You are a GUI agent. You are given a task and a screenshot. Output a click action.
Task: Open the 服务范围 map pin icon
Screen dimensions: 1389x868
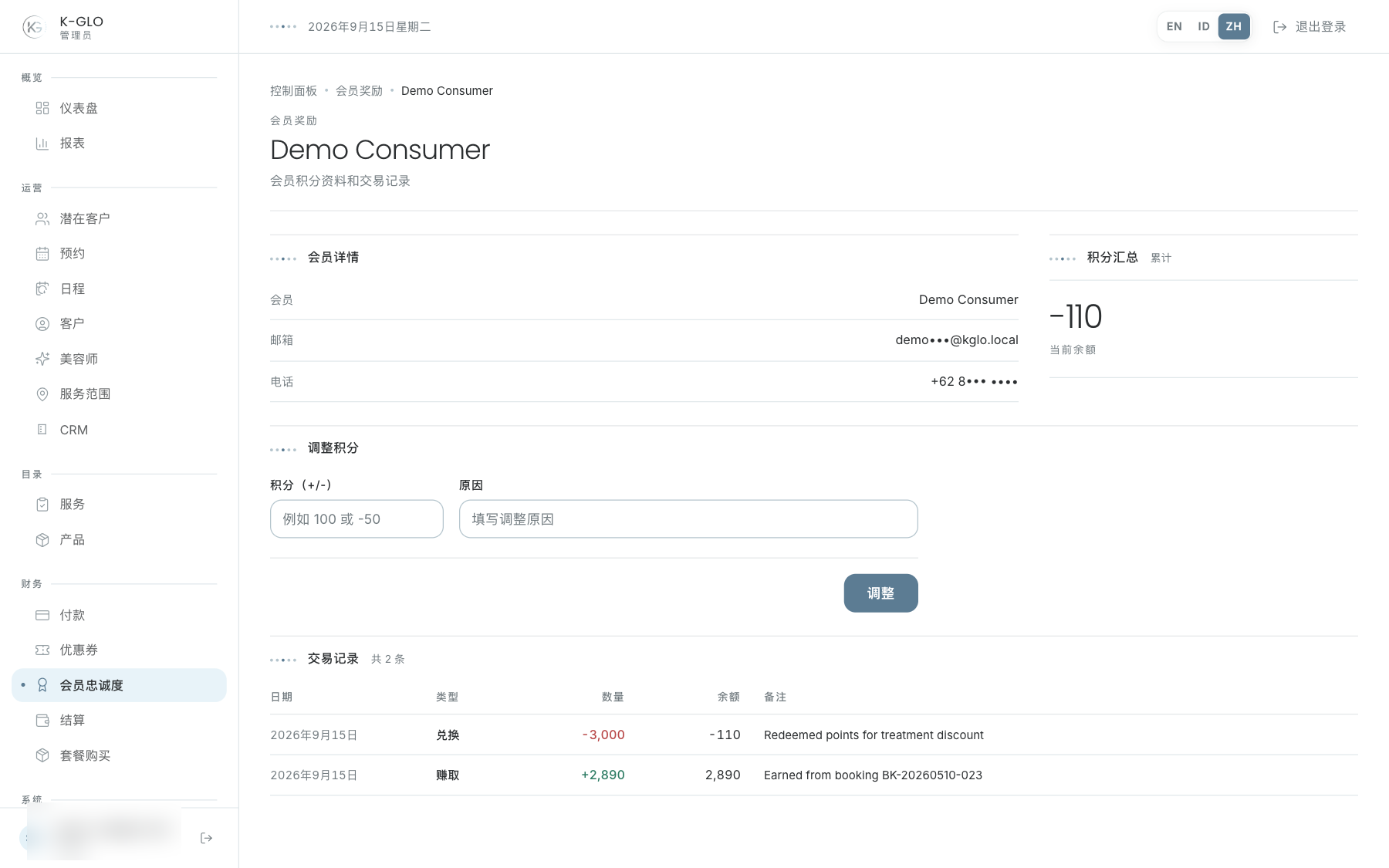coord(42,394)
